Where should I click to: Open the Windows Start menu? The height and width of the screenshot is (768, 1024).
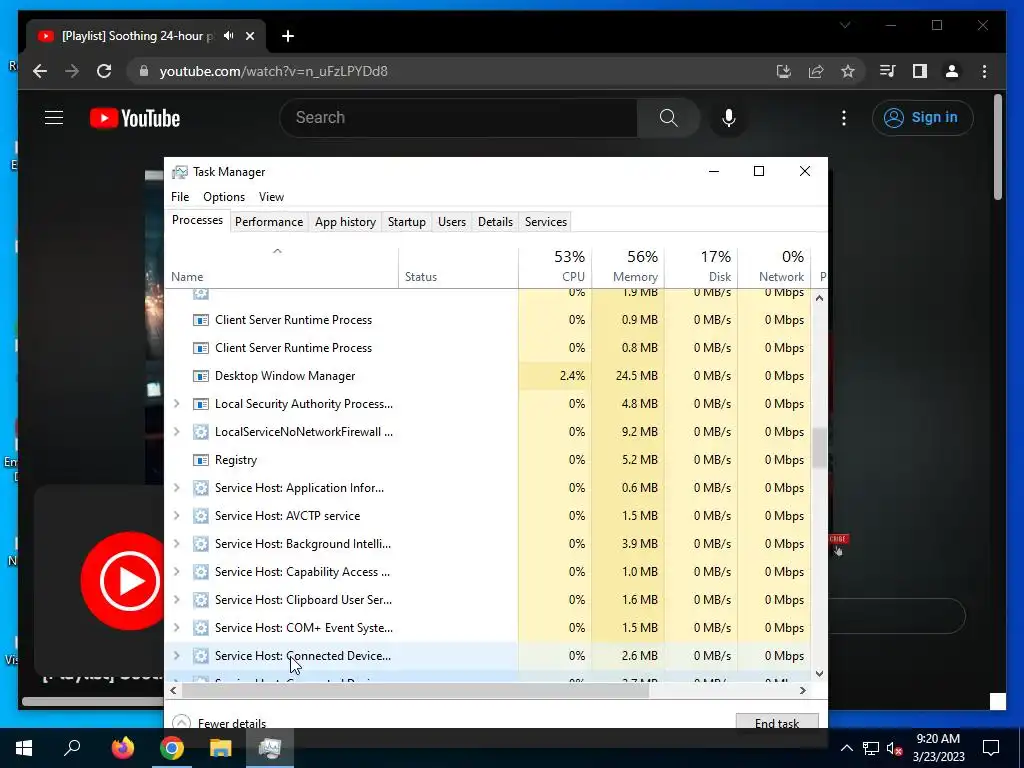pos(24,748)
